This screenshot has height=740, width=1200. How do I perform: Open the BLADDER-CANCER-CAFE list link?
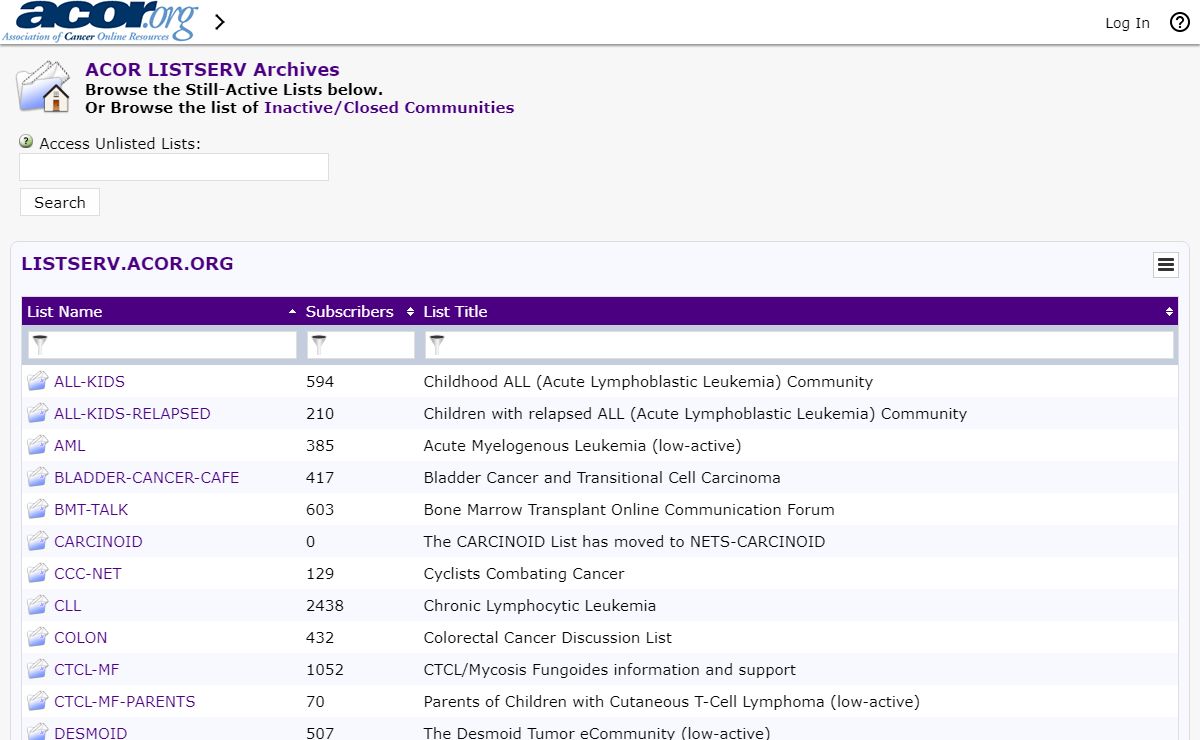coord(146,478)
